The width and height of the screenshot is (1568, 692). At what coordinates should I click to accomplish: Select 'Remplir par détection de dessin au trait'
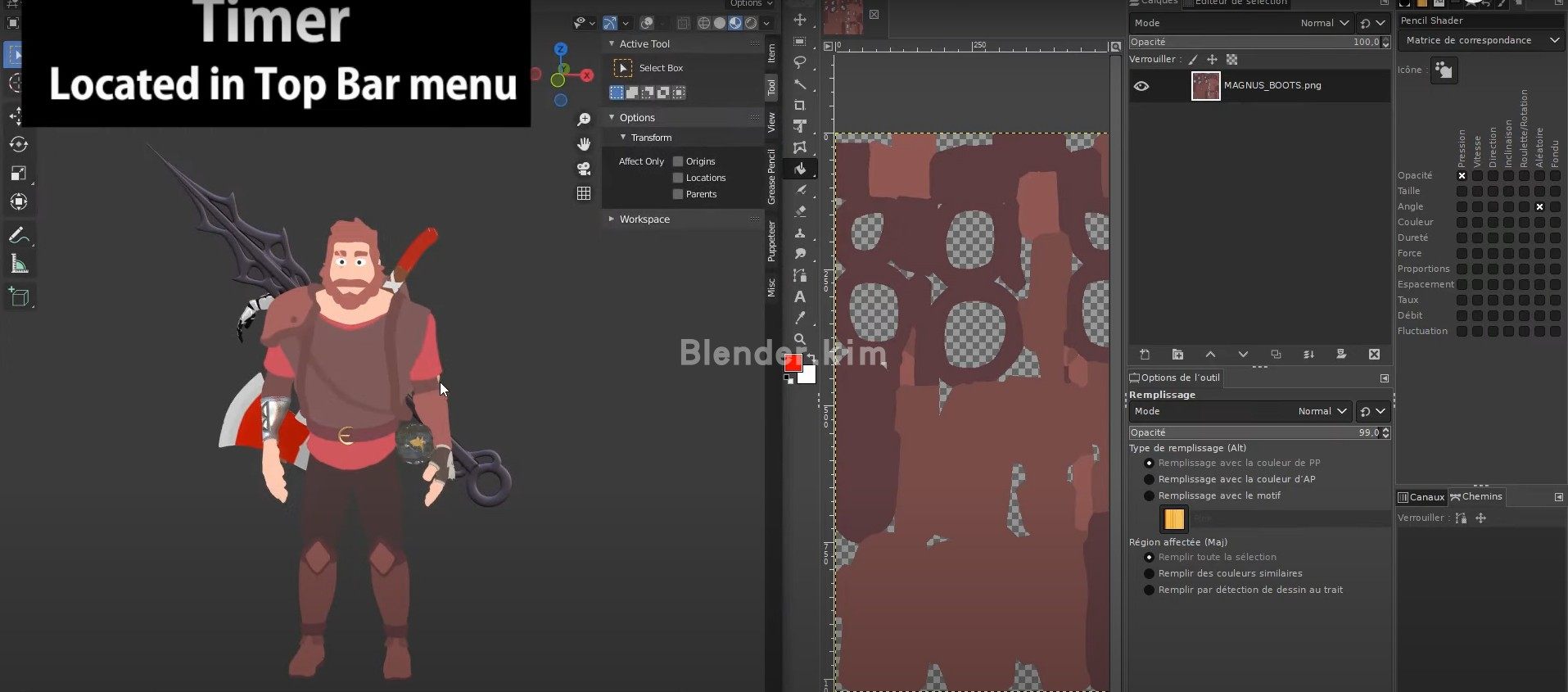coord(1149,590)
